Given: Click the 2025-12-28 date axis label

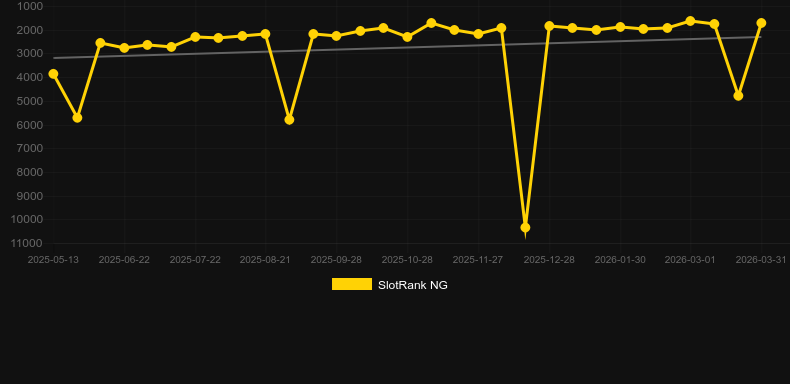Looking at the screenshot, I should tap(549, 260).
